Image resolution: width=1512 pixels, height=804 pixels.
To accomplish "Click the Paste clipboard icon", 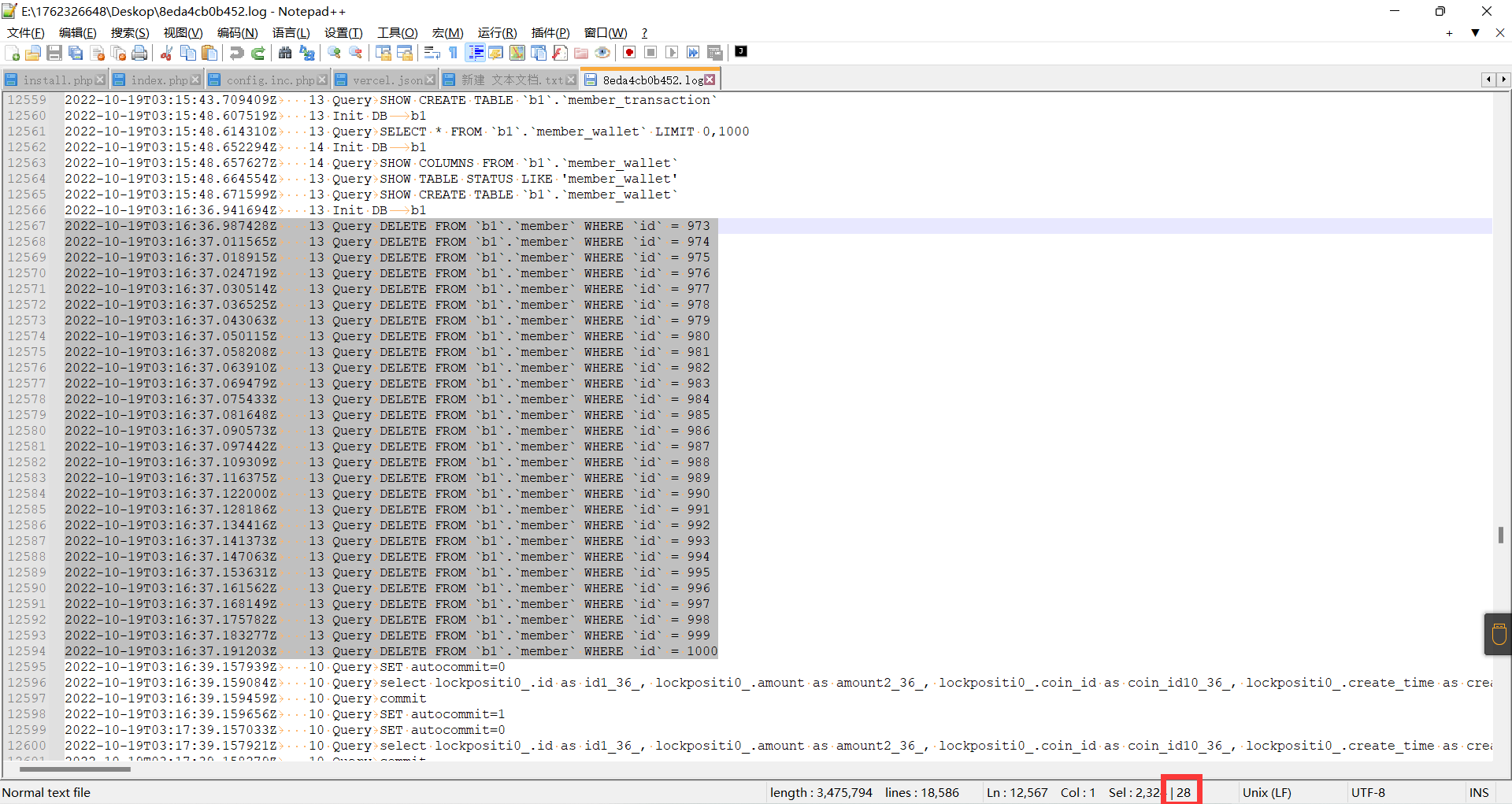I will pyautogui.click(x=209, y=53).
